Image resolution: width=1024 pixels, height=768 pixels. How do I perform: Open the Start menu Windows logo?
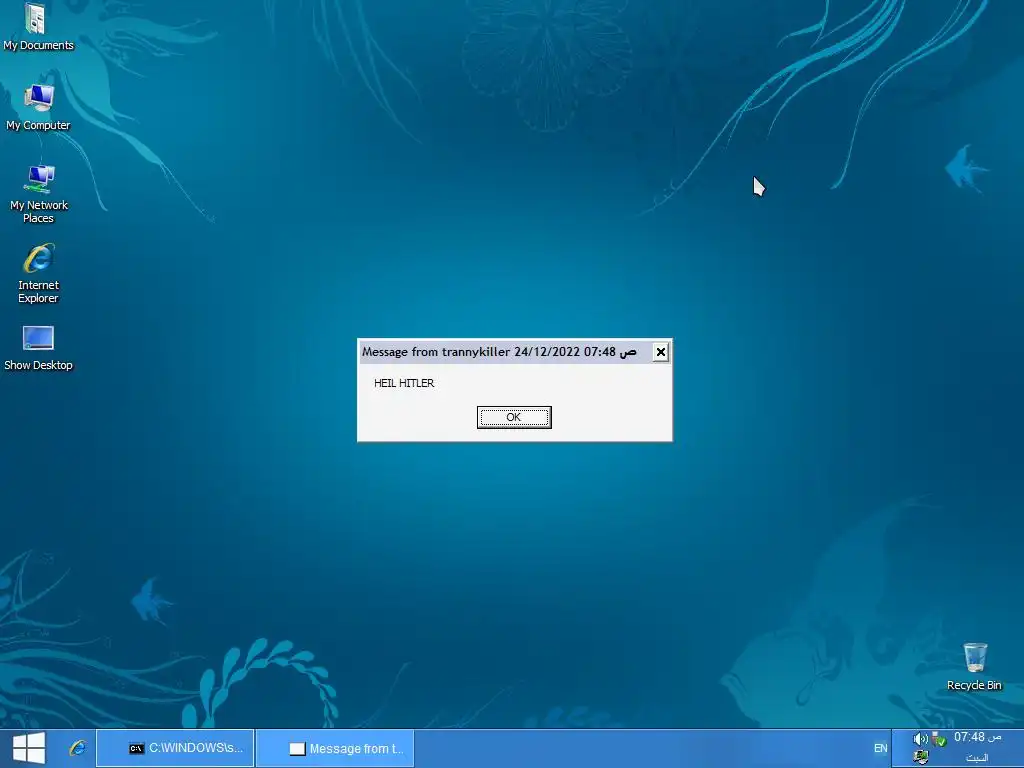point(29,748)
